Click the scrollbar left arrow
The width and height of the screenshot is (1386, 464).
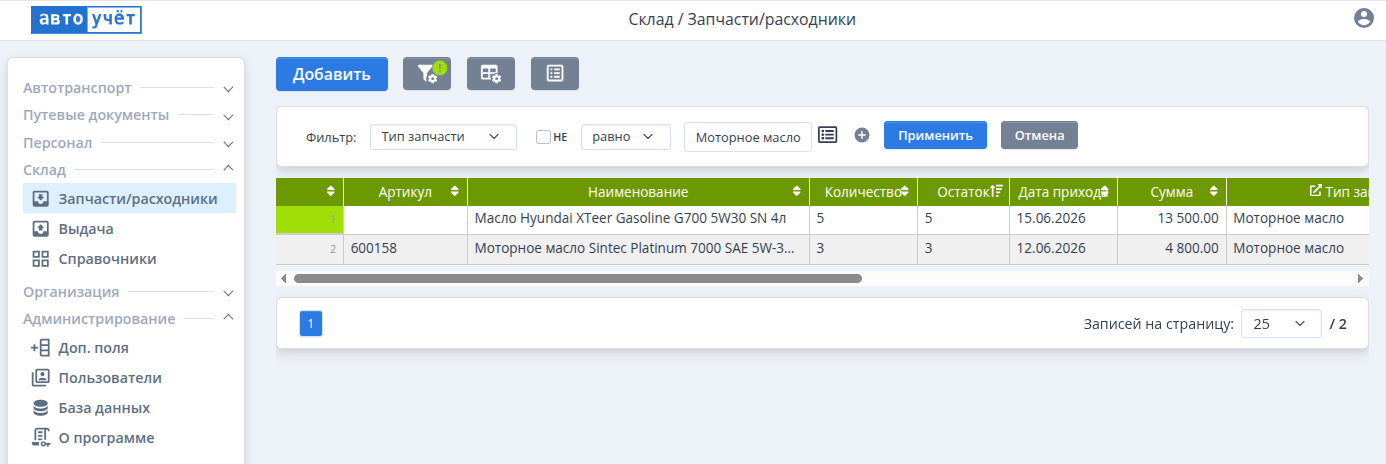(x=283, y=278)
